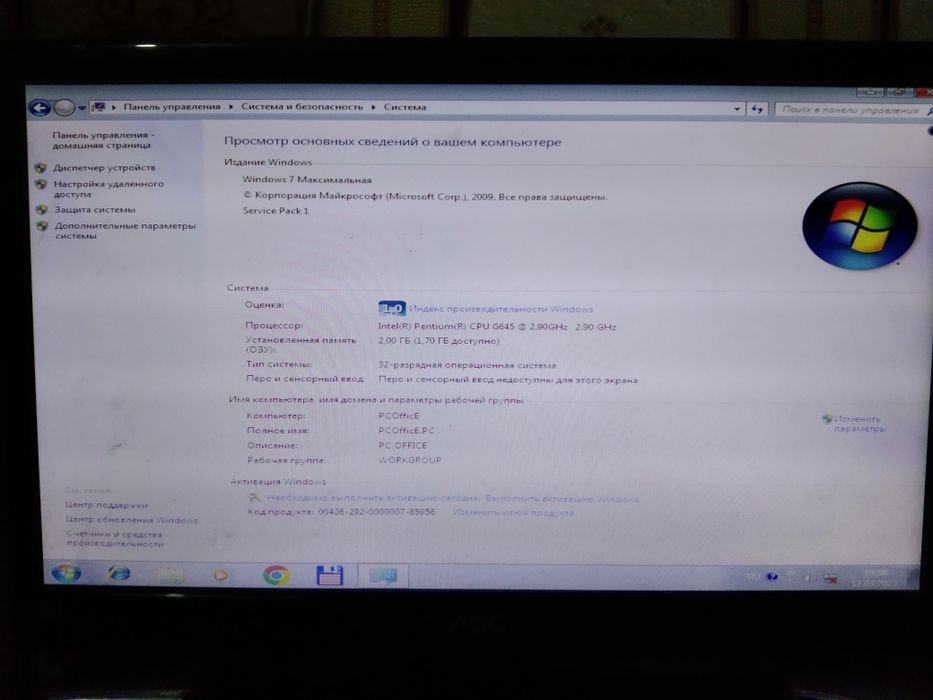Open 'Индекс производительности Windows' link
The image size is (933, 700).
click(x=501, y=309)
